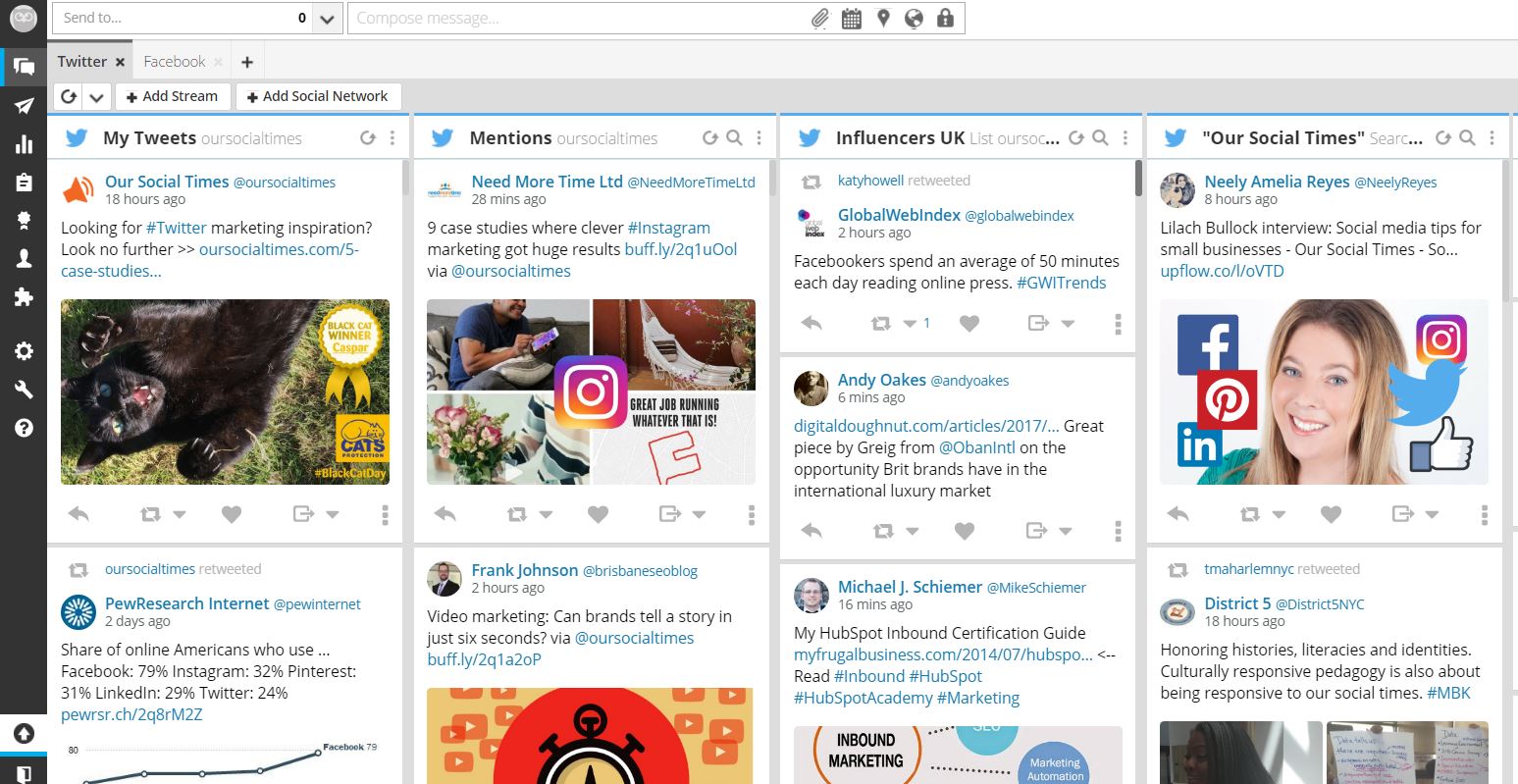Switch to the Twitter tab

click(x=81, y=61)
